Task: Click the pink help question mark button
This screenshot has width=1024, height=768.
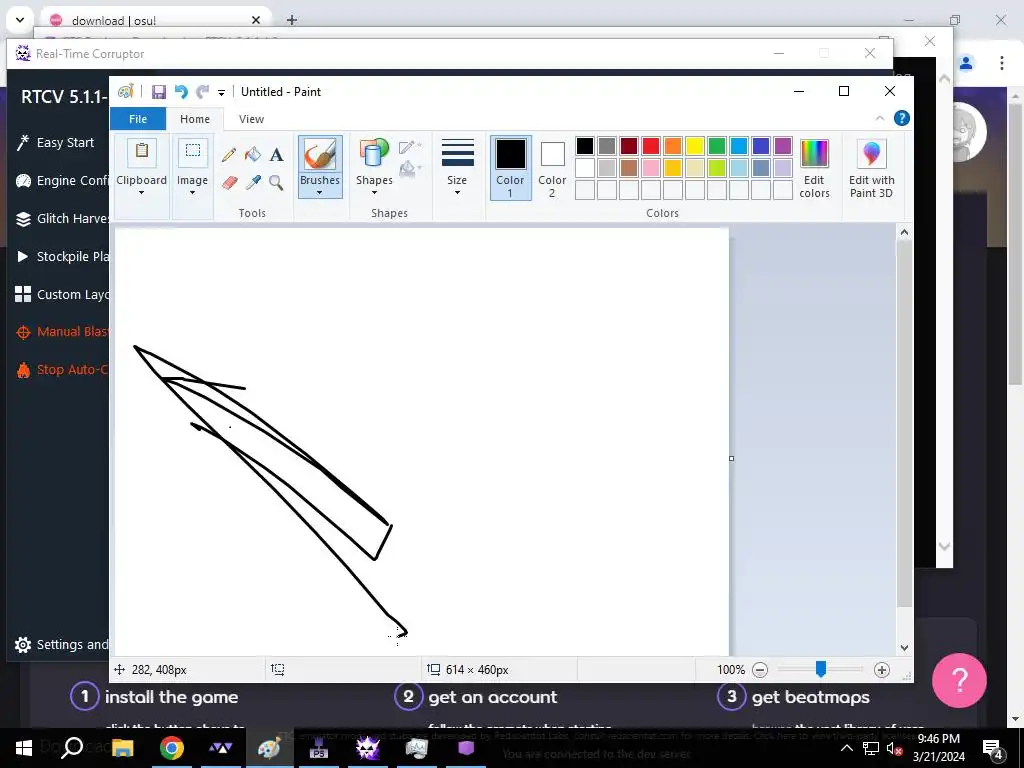Action: coord(959,680)
